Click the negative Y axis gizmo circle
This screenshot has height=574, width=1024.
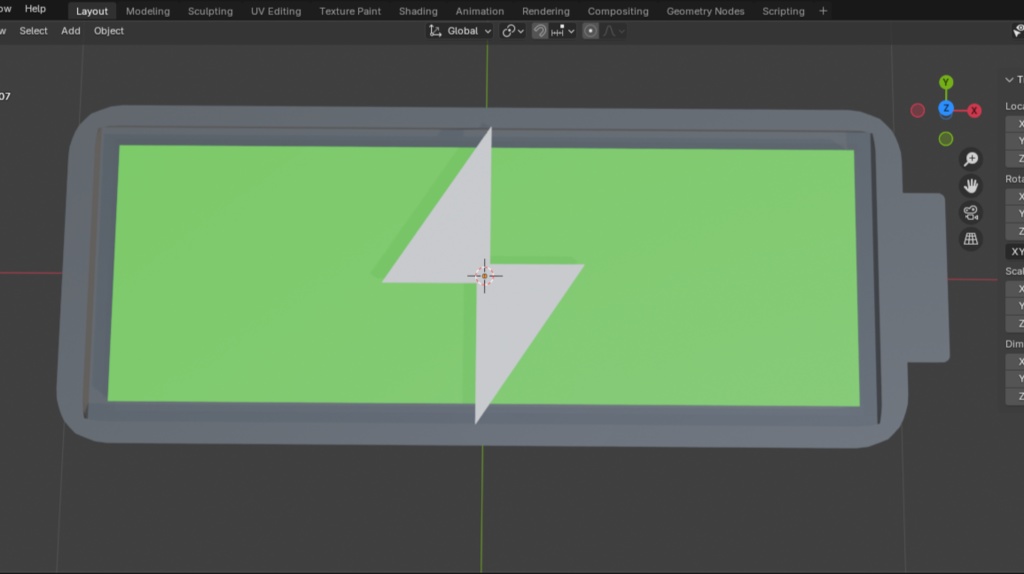click(x=946, y=138)
